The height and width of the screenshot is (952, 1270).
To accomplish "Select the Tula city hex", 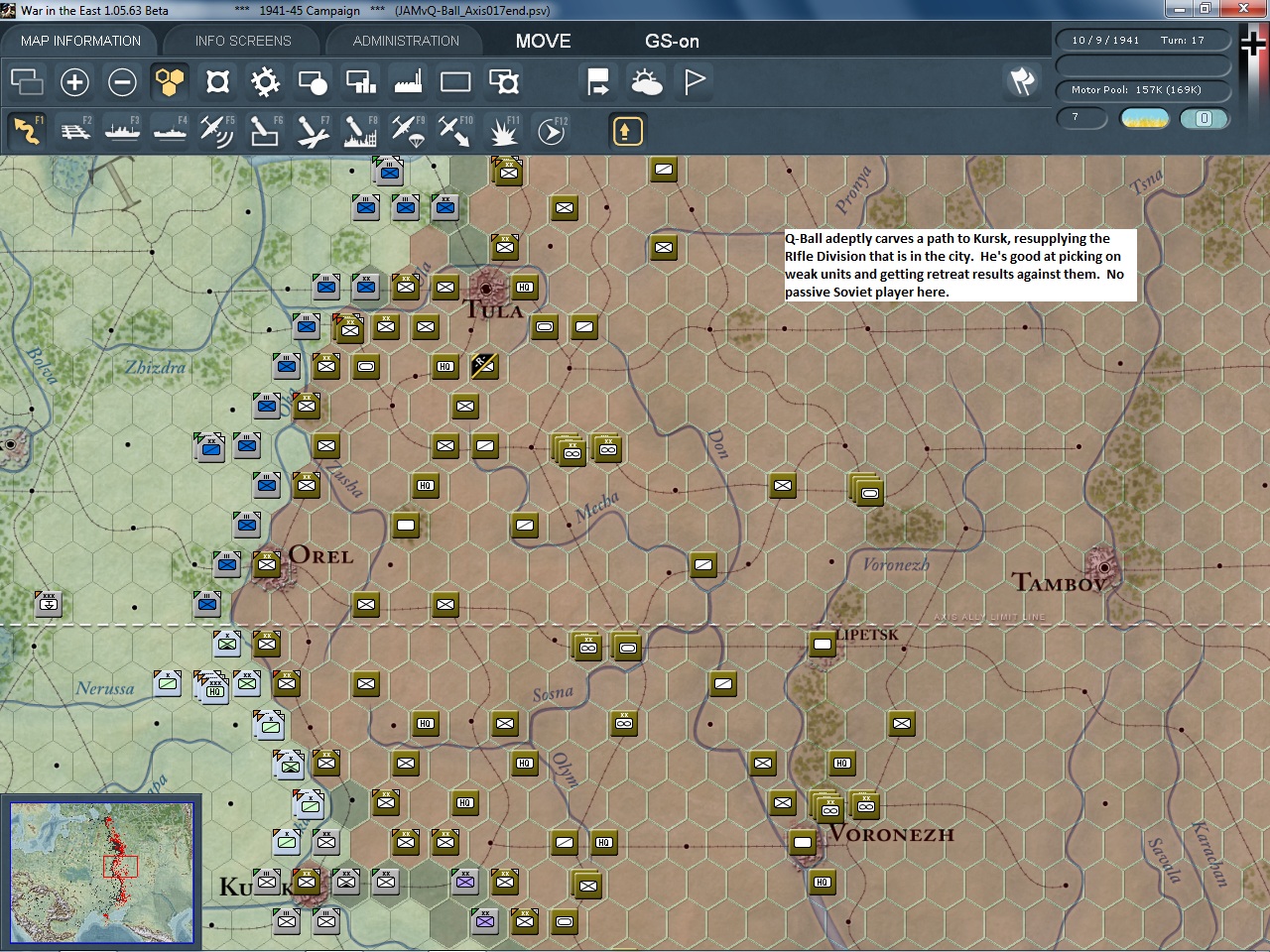I will coord(486,288).
